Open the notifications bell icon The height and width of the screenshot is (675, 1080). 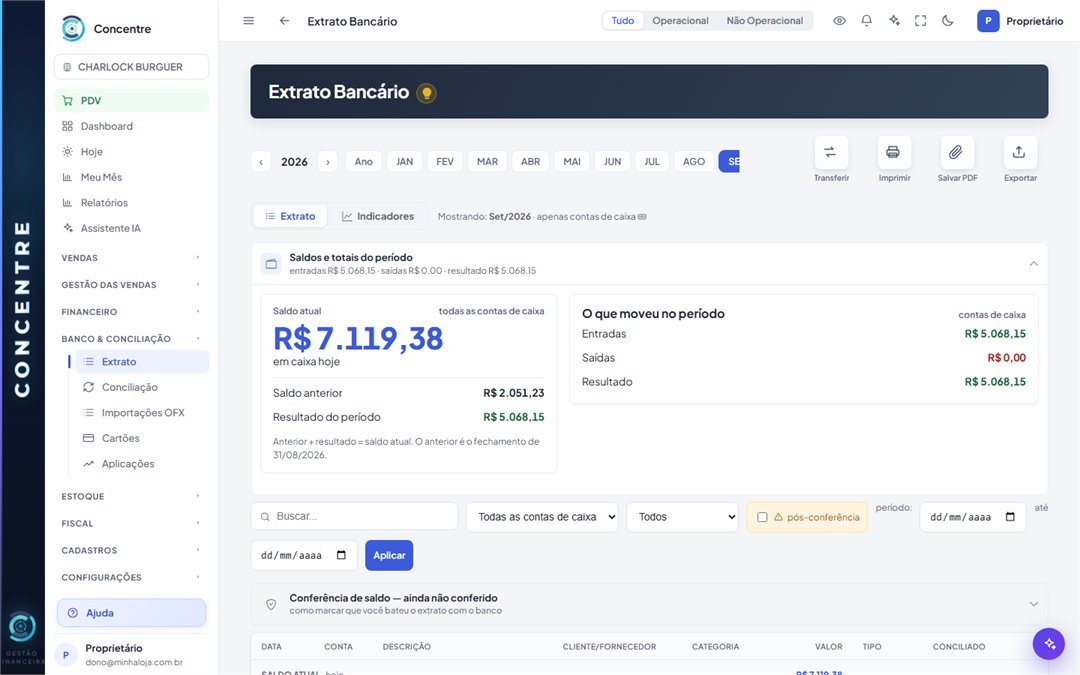point(866,21)
